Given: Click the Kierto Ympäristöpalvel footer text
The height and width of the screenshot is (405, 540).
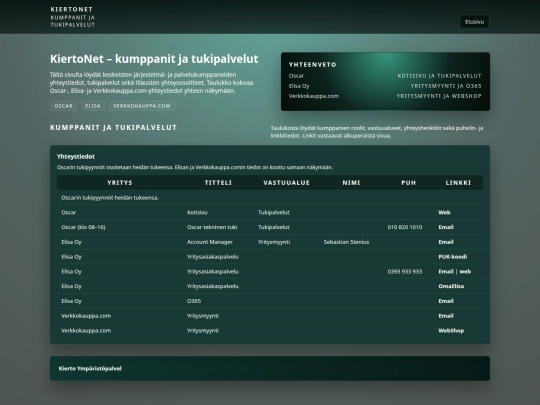Looking at the screenshot, I should tap(90, 368).
